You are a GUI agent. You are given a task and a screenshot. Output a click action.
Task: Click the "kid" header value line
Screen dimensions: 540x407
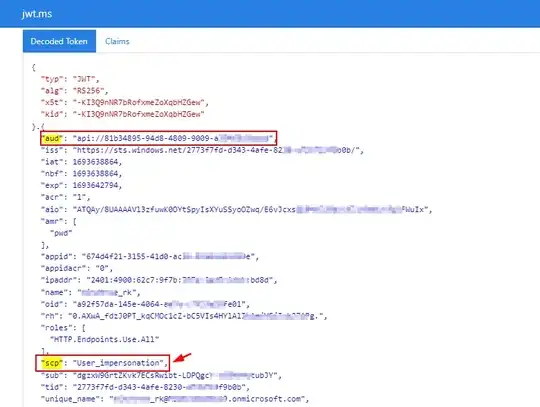[x=123, y=114]
